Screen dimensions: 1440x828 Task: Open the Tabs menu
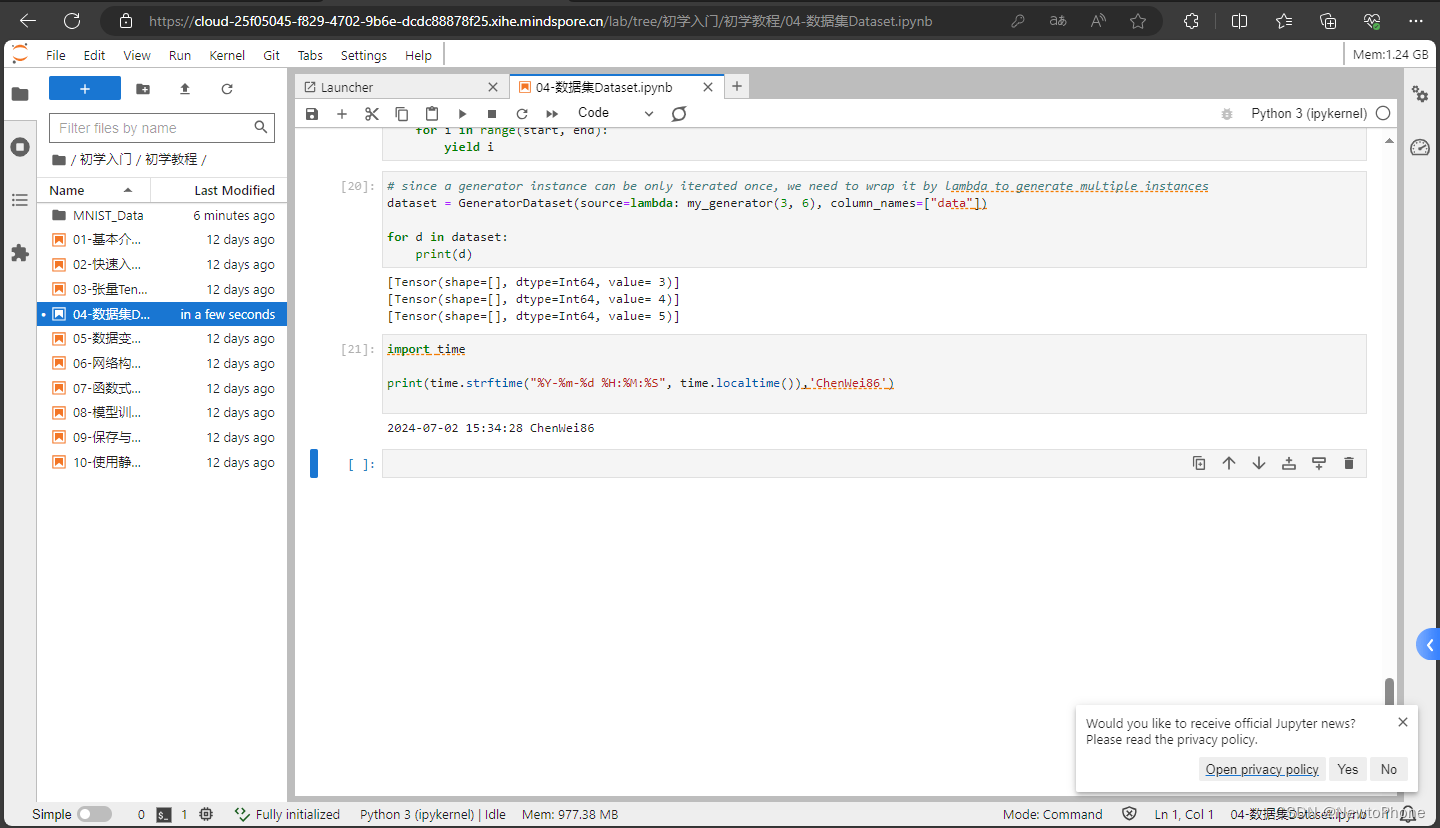pyautogui.click(x=310, y=55)
